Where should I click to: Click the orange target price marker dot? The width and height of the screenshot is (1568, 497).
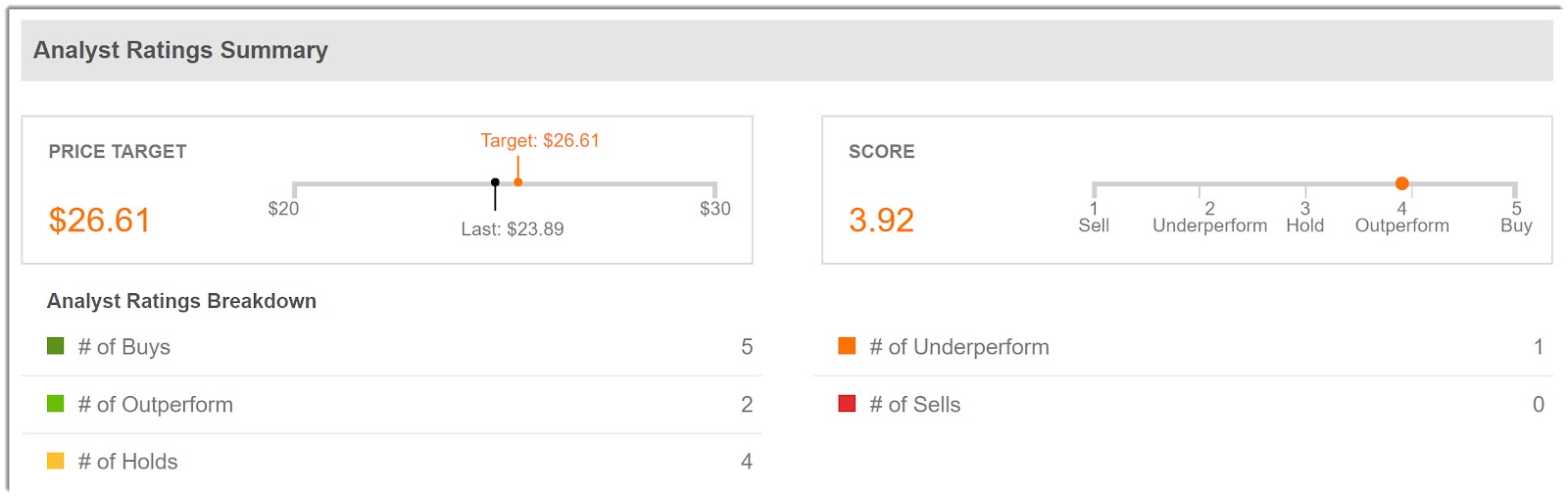coord(517,182)
